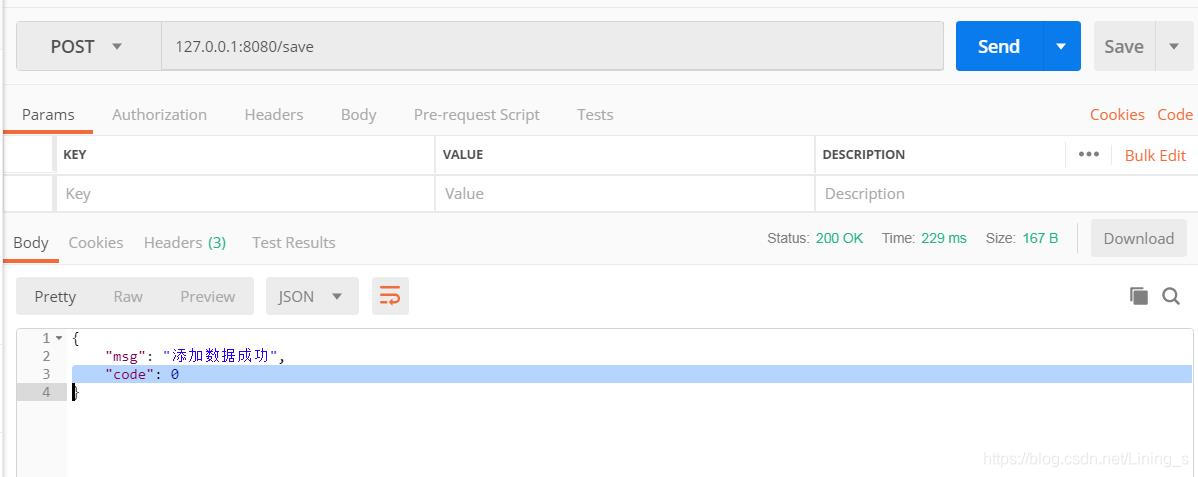Click the "code" key in the response
The image size is (1198, 477).
pos(128,375)
